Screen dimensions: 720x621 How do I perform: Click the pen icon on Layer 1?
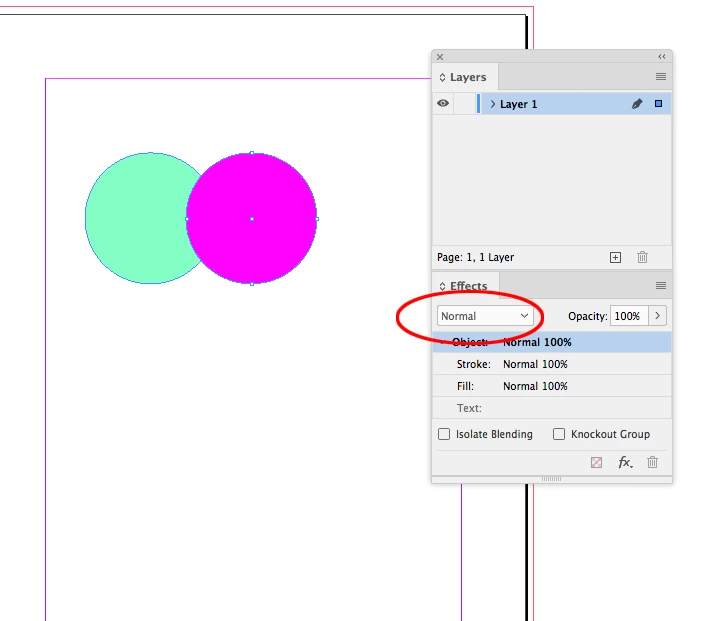pyautogui.click(x=637, y=104)
